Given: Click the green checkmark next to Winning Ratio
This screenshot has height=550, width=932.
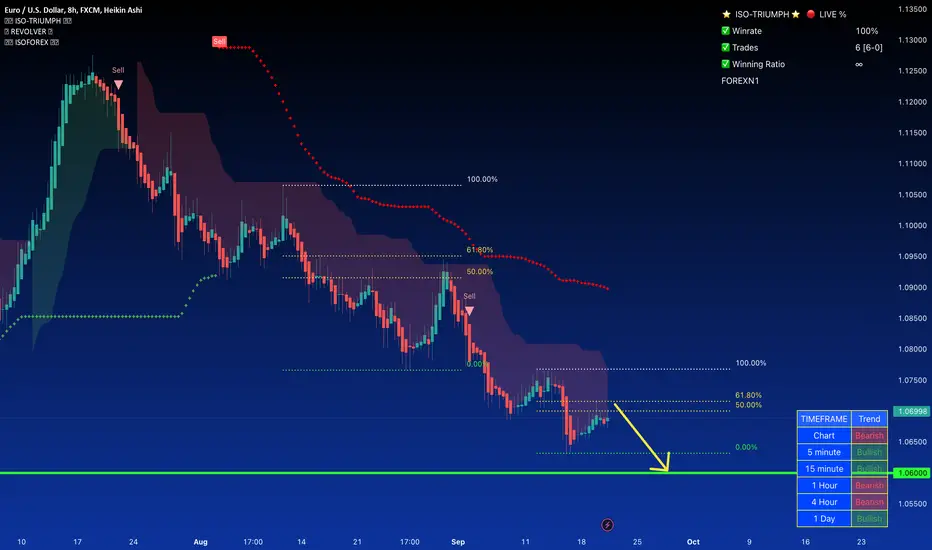Looking at the screenshot, I should [x=725, y=64].
